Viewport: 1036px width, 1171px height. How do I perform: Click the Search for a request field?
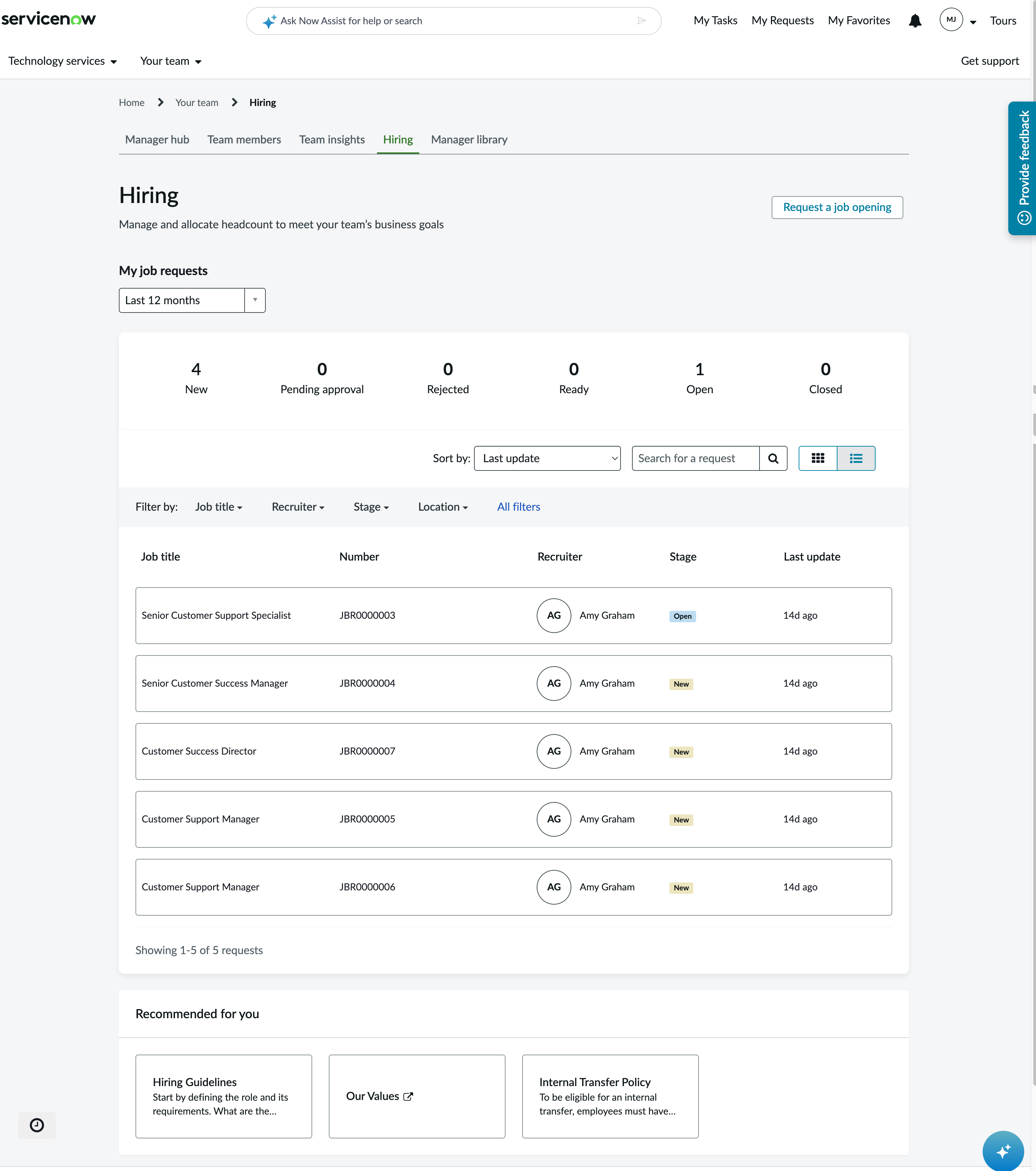(696, 458)
